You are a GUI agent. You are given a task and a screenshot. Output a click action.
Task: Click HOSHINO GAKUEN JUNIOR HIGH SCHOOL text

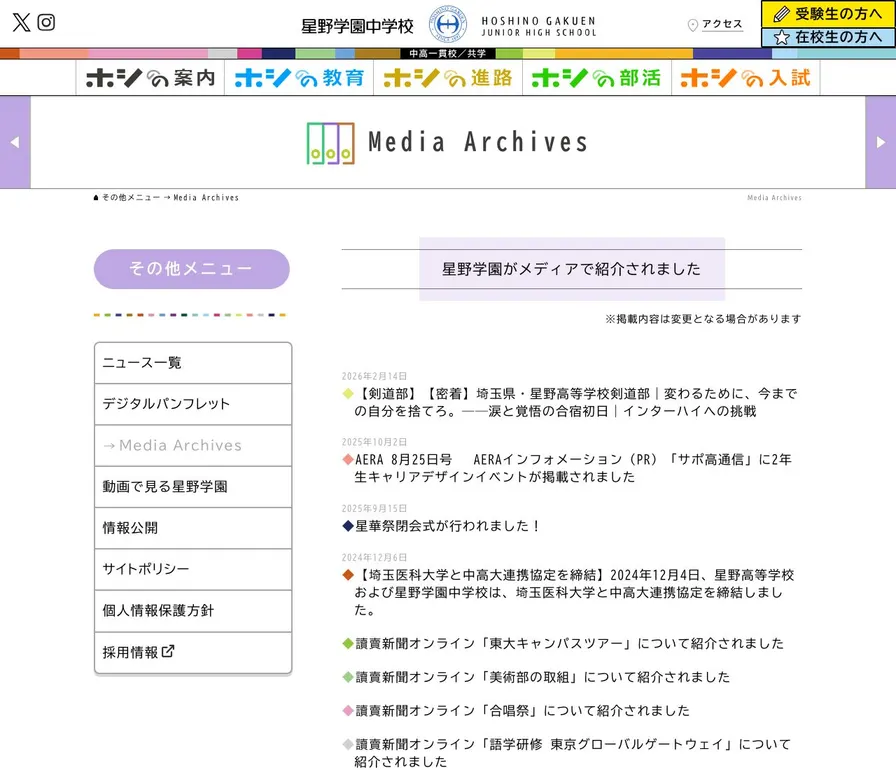click(x=538, y=26)
